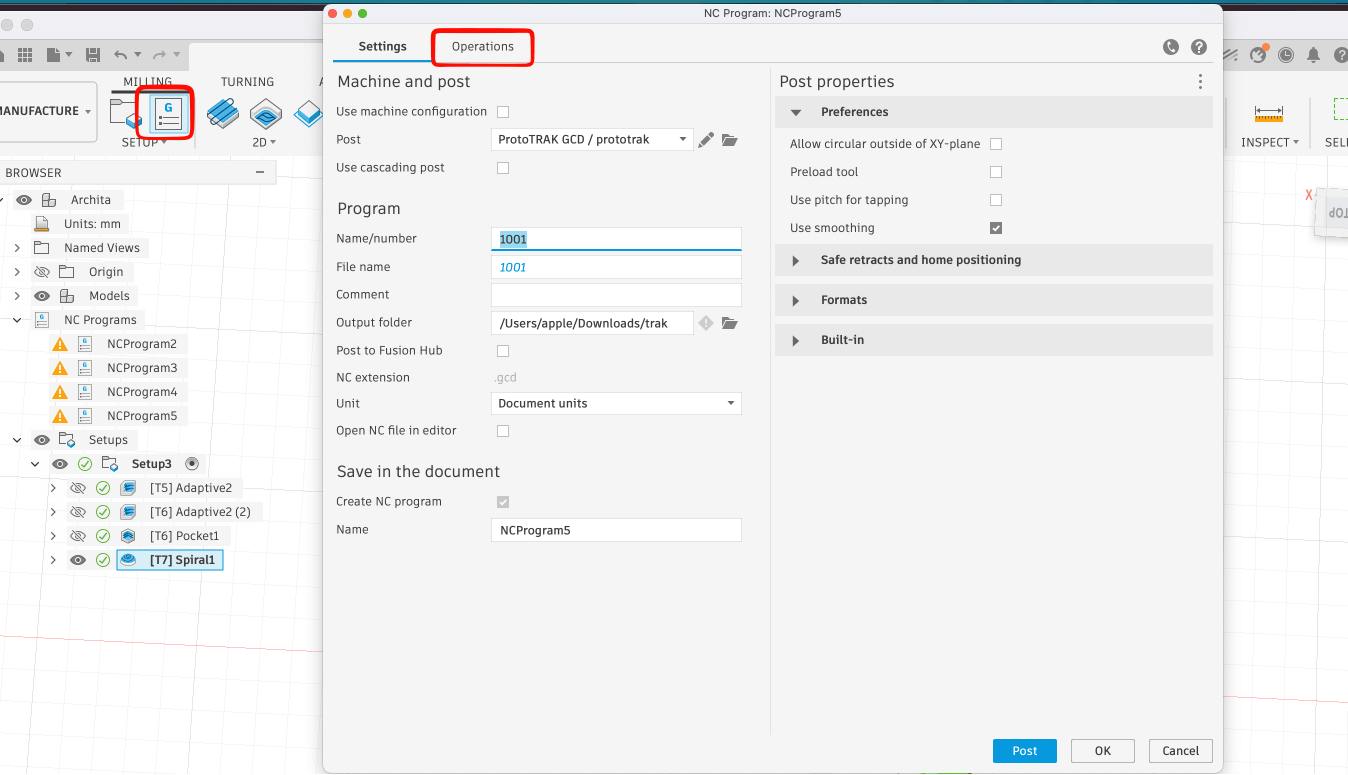This screenshot has width=1348, height=775.
Task: Collapse the Browser panel with minus button
Action: tap(260, 173)
